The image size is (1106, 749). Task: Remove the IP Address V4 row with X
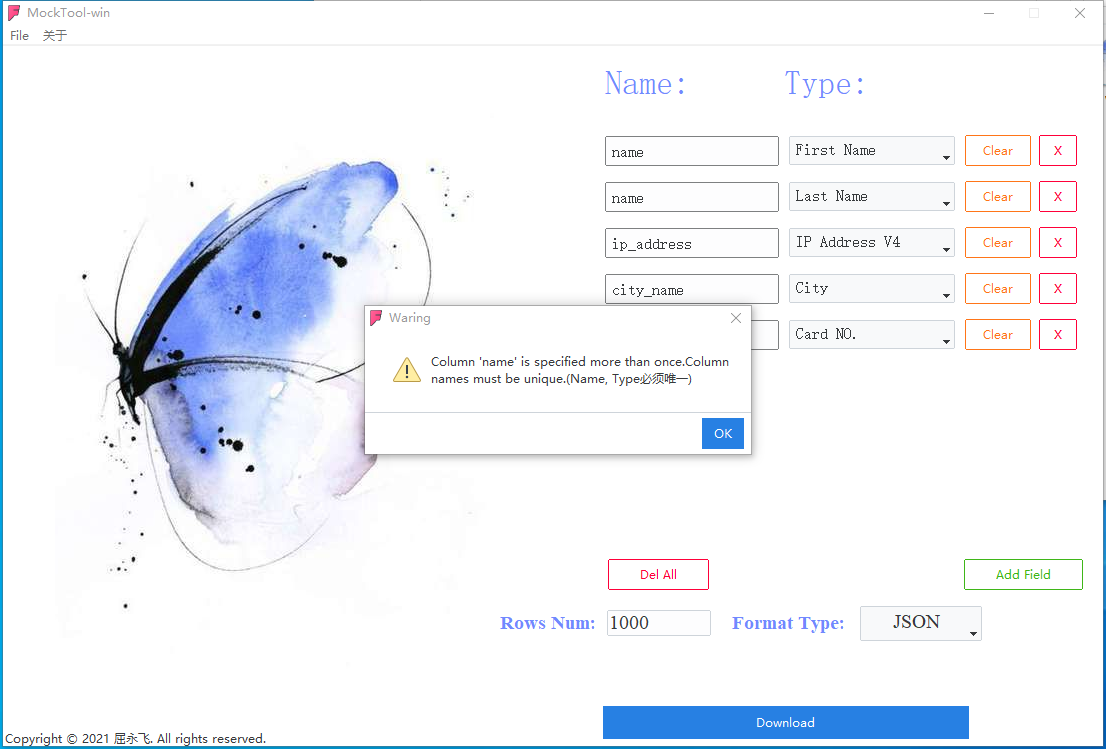pyautogui.click(x=1057, y=242)
